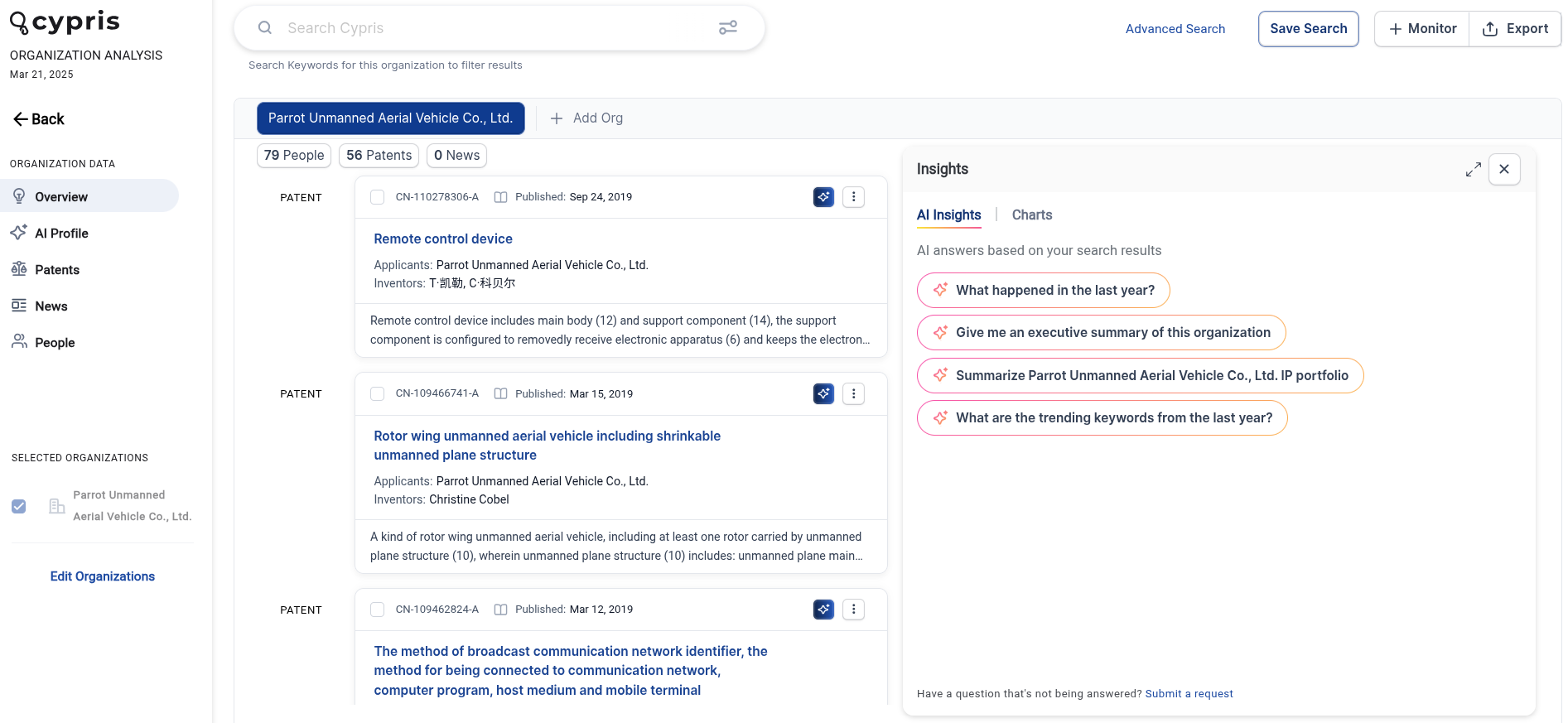Check the CN-109466741-A patent checkbox
The image size is (1568, 723).
point(378,394)
